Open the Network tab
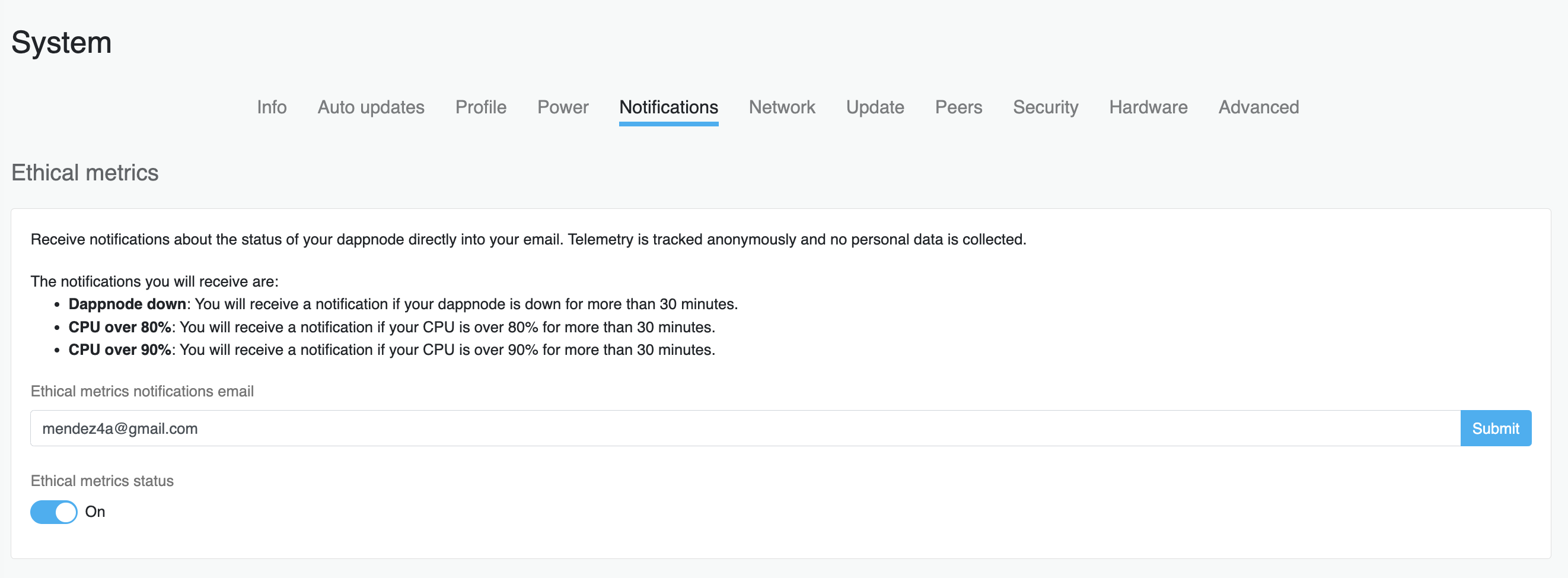The image size is (1568, 578). pos(782,107)
